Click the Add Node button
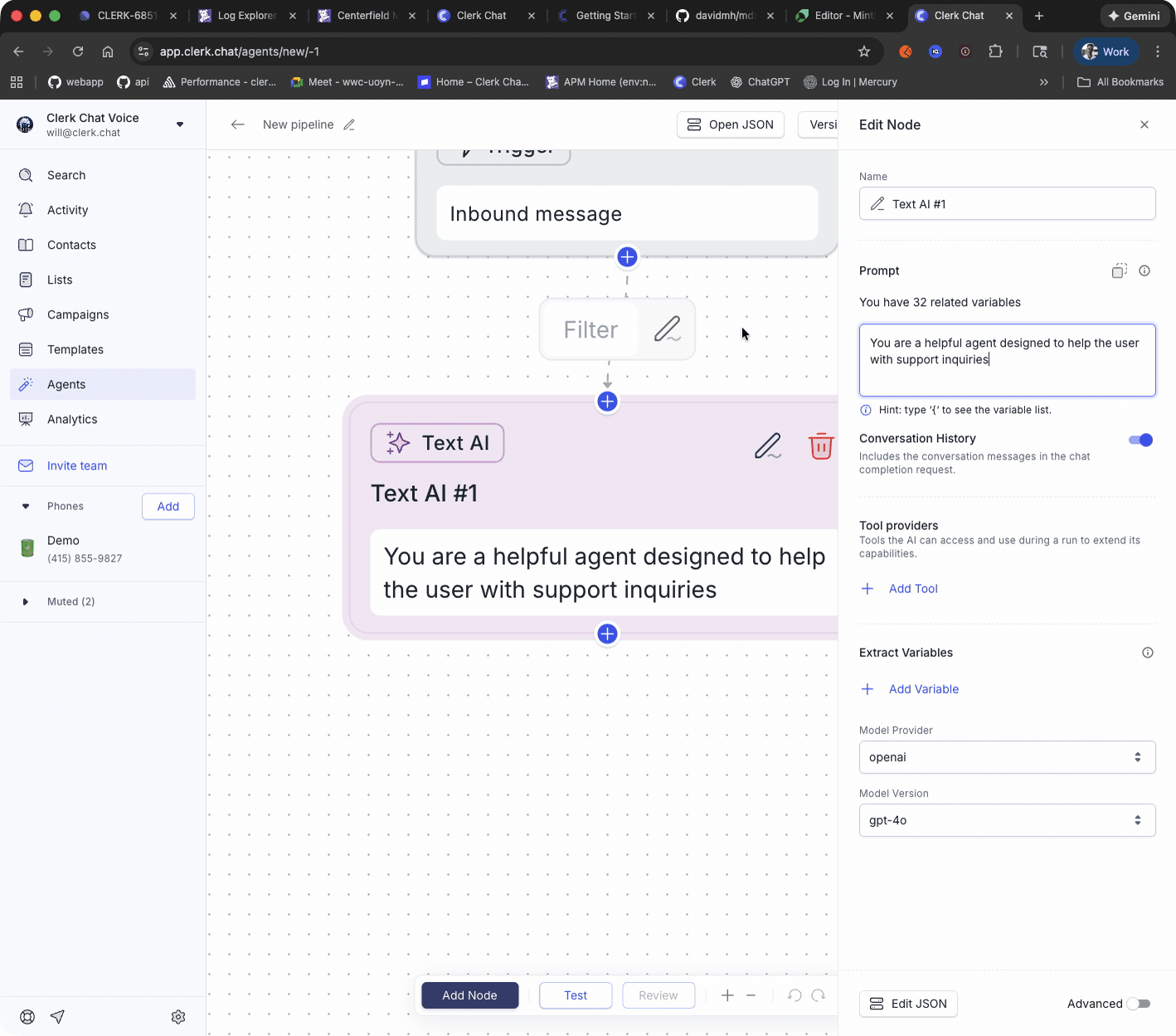 pos(470,995)
